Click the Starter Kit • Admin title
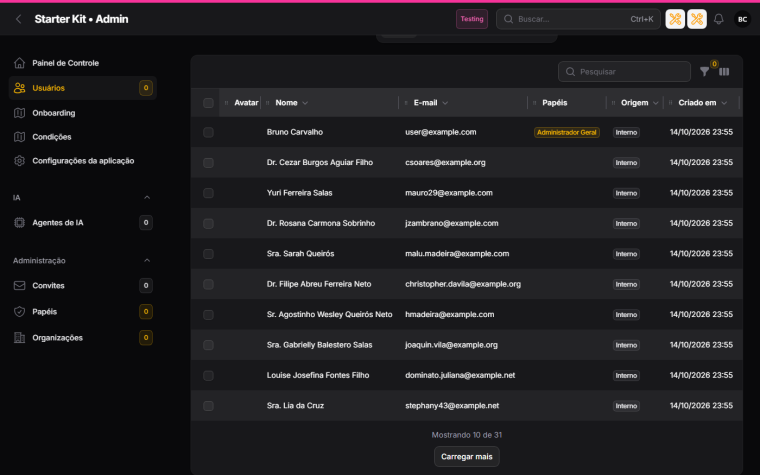Viewport: 760px width, 475px height. coord(81,19)
